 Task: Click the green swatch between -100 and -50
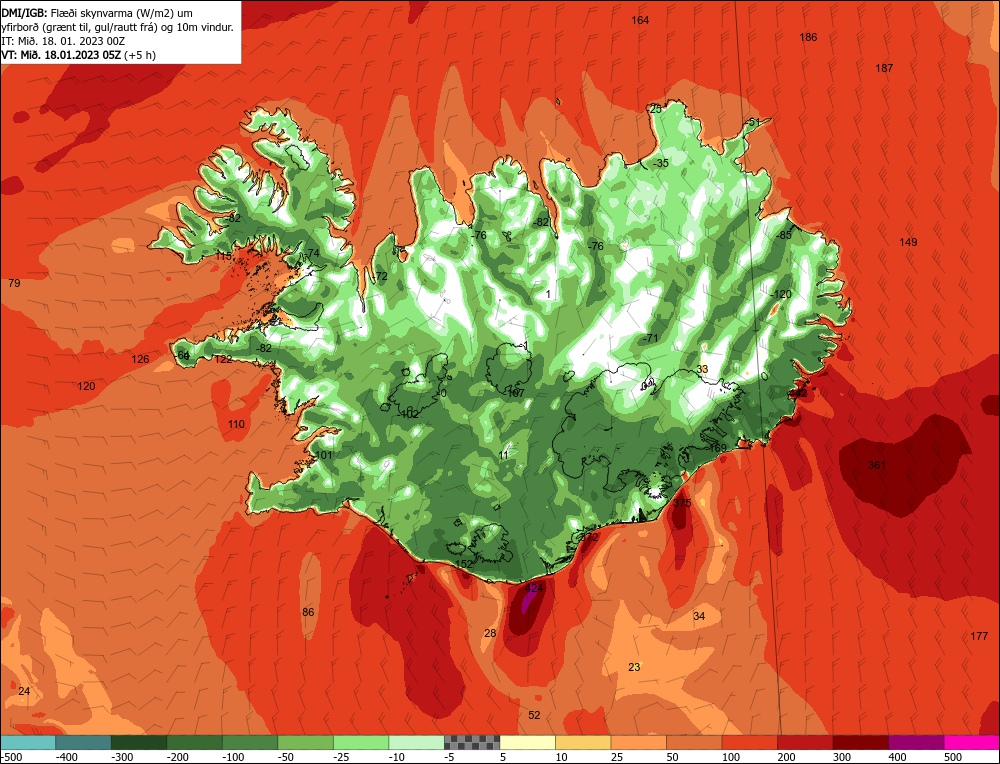click(250, 742)
